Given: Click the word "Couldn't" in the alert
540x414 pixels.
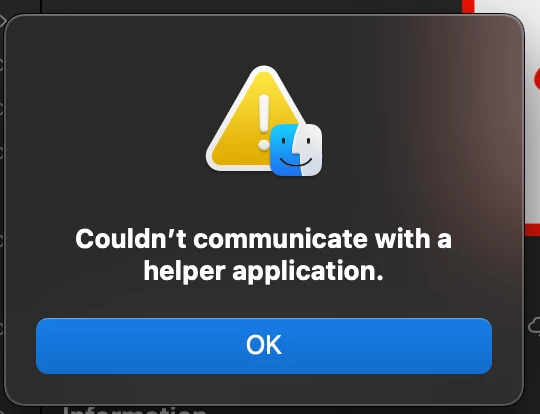Looking at the screenshot, I should (x=131, y=238).
